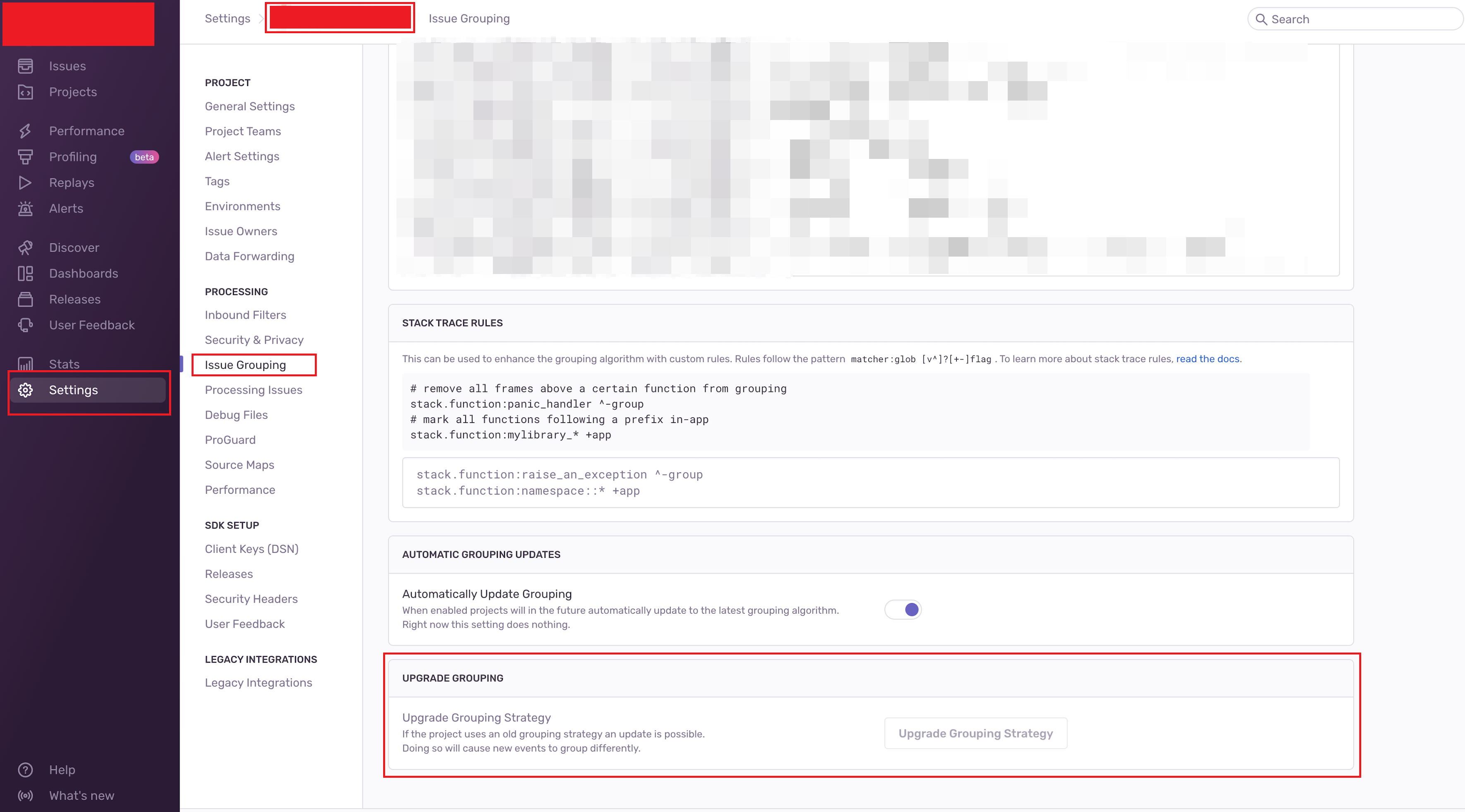Click the User Feedback megaphone icon

[x=25, y=325]
